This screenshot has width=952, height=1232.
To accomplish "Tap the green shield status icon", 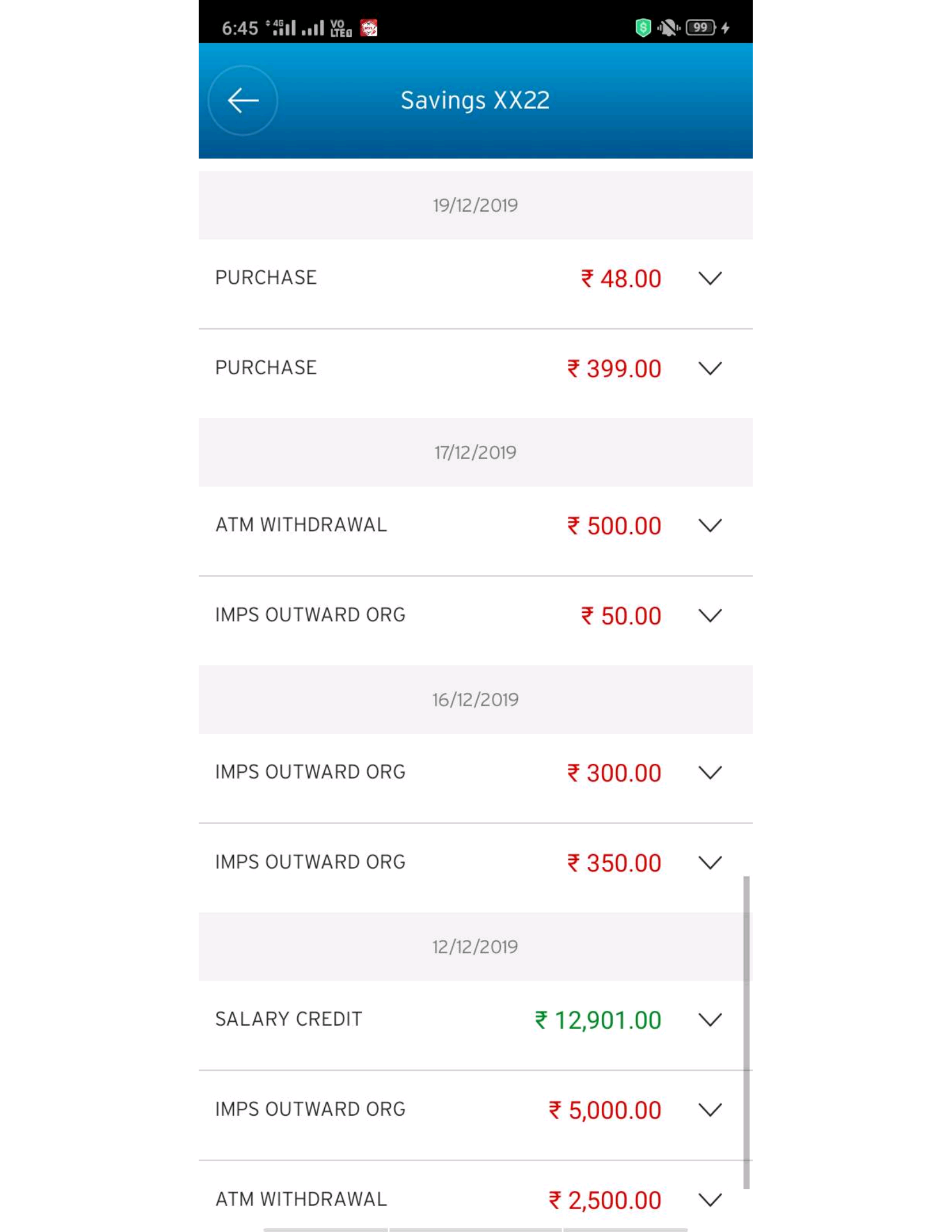I will pyautogui.click(x=643, y=28).
